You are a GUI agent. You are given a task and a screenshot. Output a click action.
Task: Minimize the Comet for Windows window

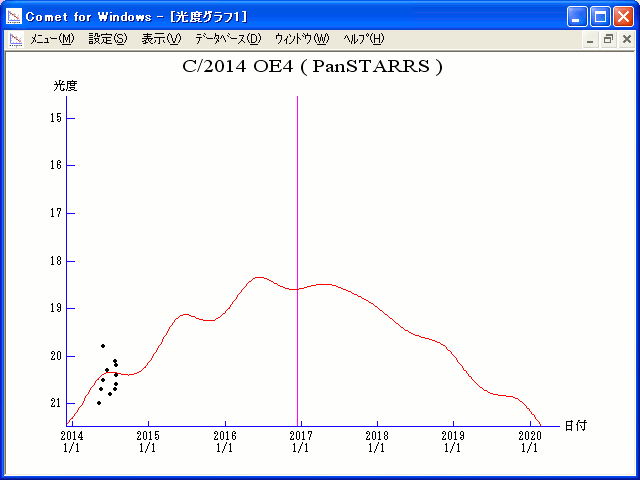click(x=577, y=17)
